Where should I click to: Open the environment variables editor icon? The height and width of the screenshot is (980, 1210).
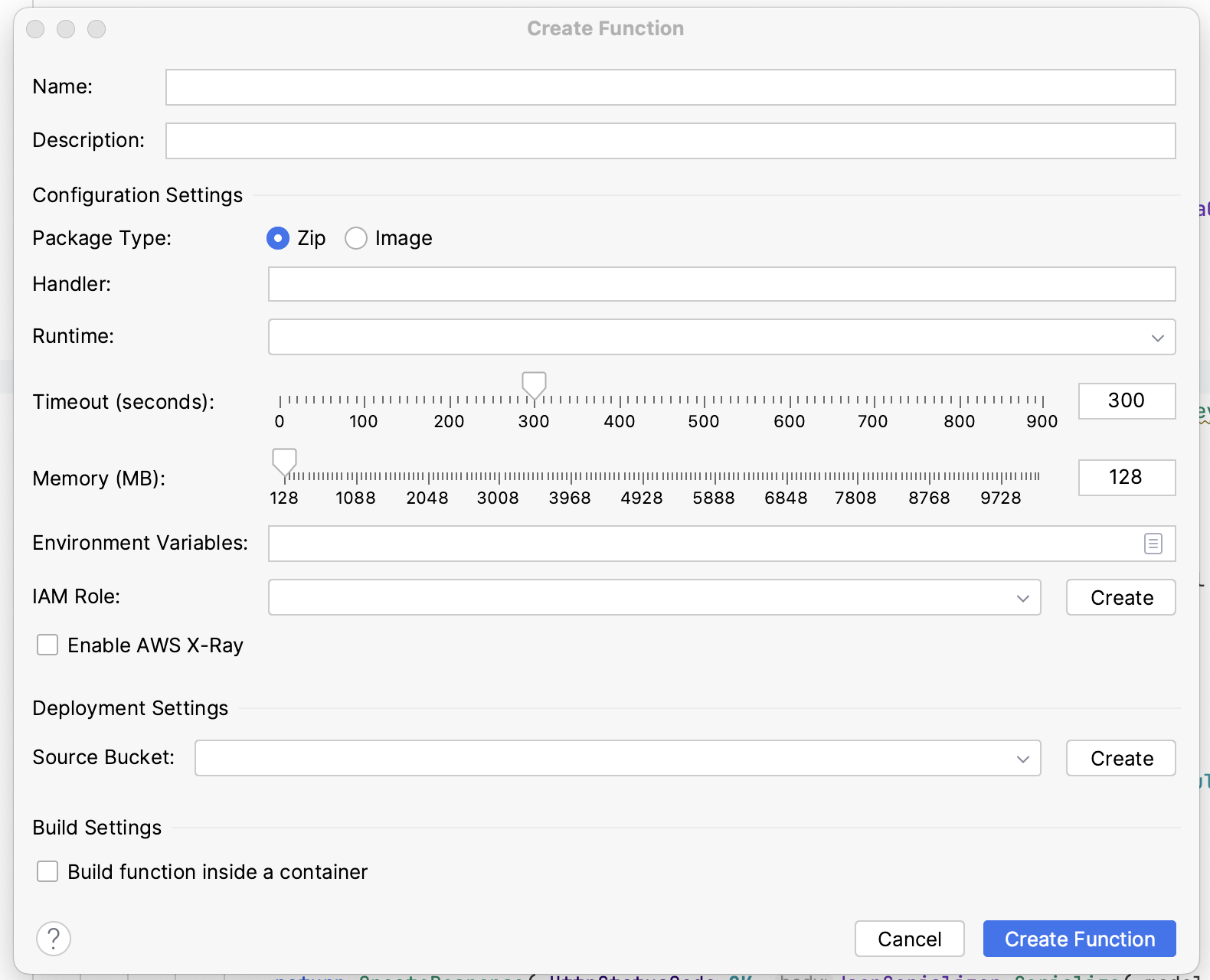1153,544
